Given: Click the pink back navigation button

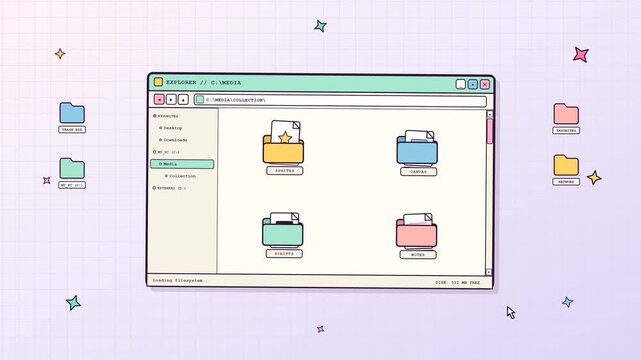Looking at the screenshot, I should click(x=159, y=99).
